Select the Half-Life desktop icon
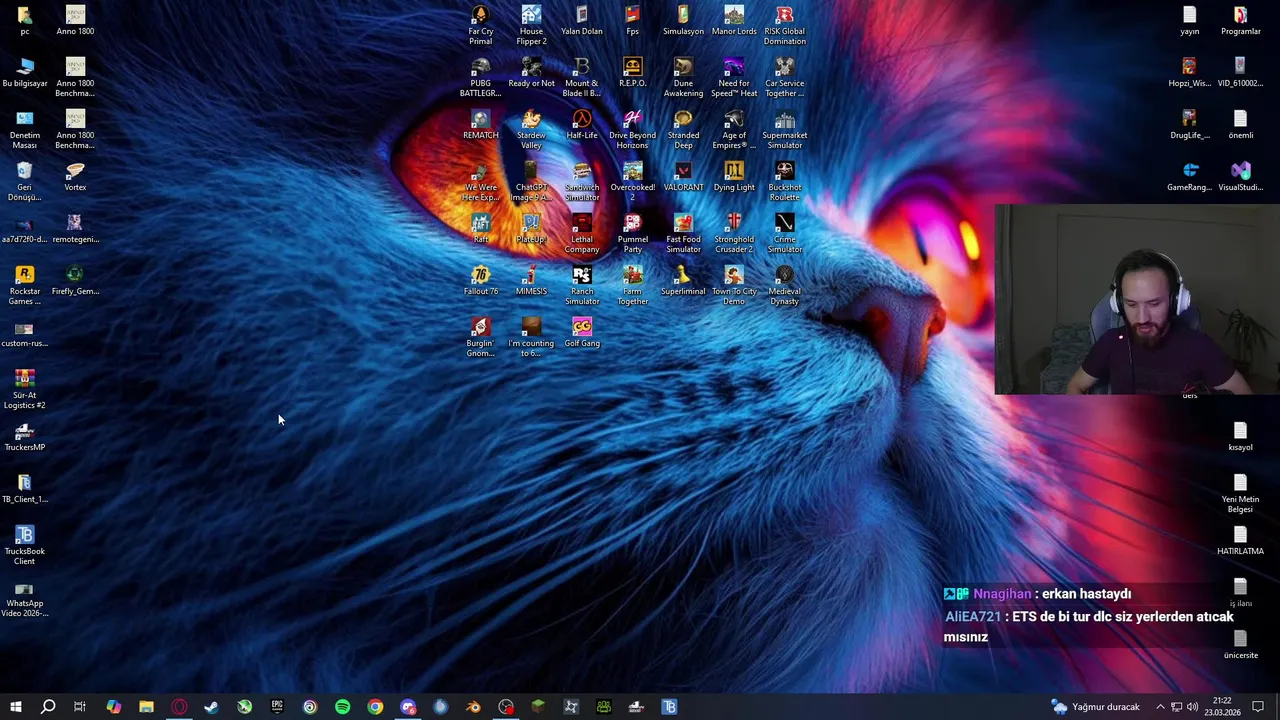 pos(582,124)
